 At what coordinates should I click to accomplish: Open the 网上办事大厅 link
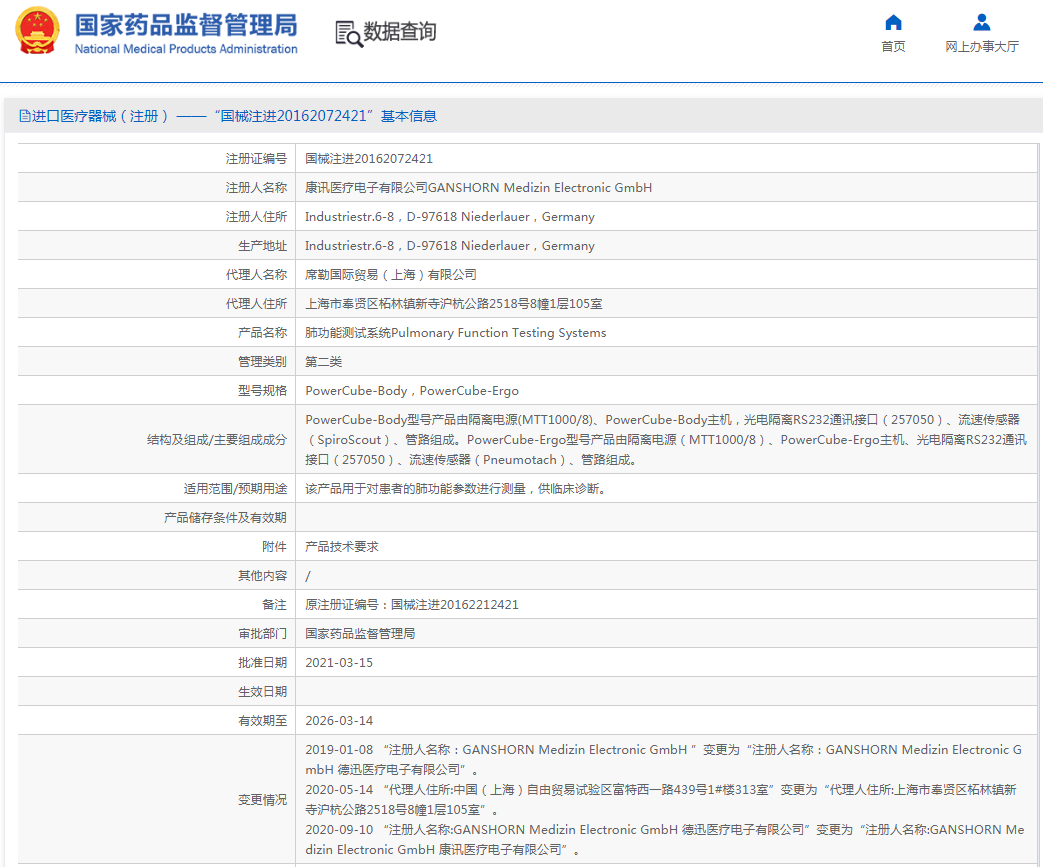[982, 47]
